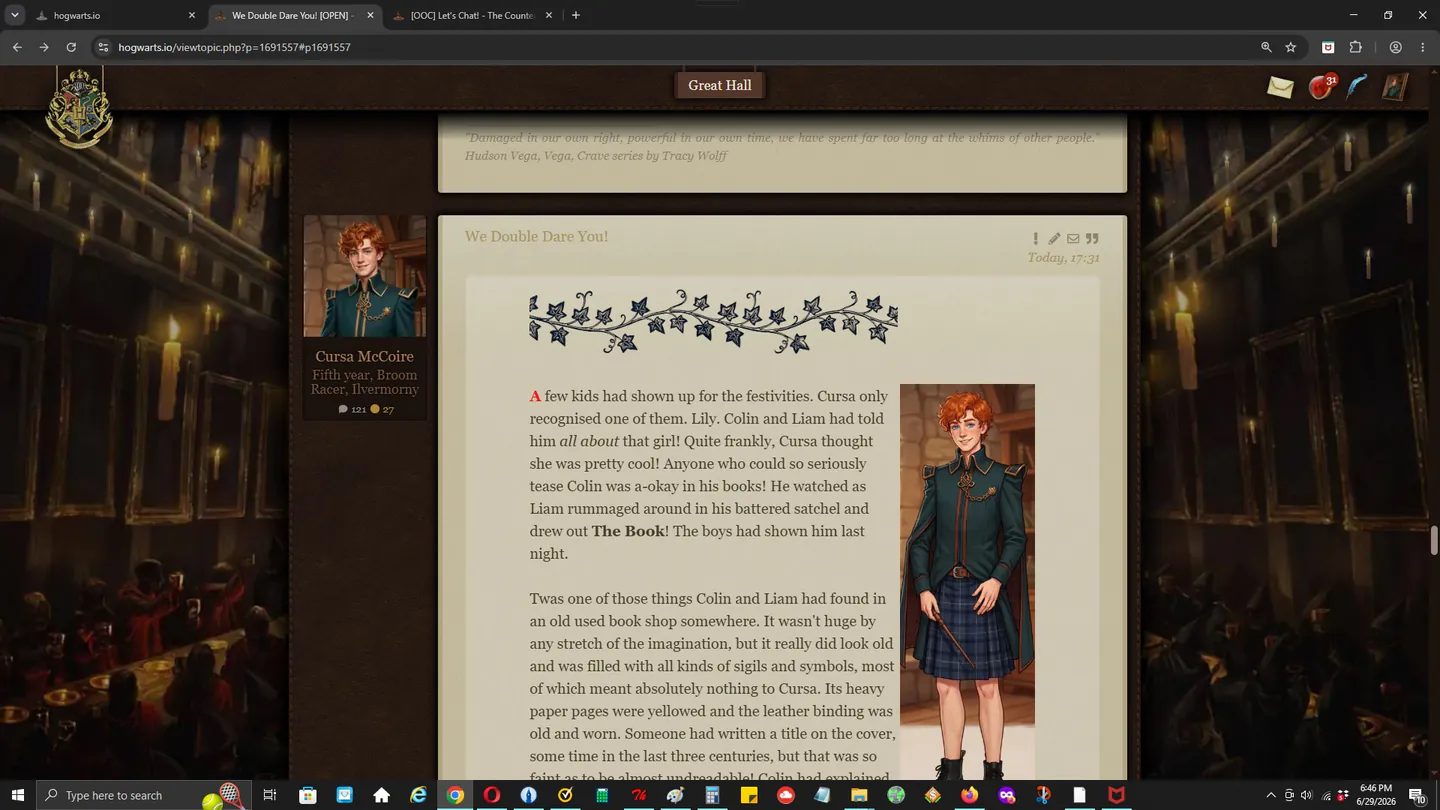Image resolution: width=1440 pixels, height=810 pixels.
Task: Go back to the previous page
Action: pyautogui.click(x=17, y=47)
